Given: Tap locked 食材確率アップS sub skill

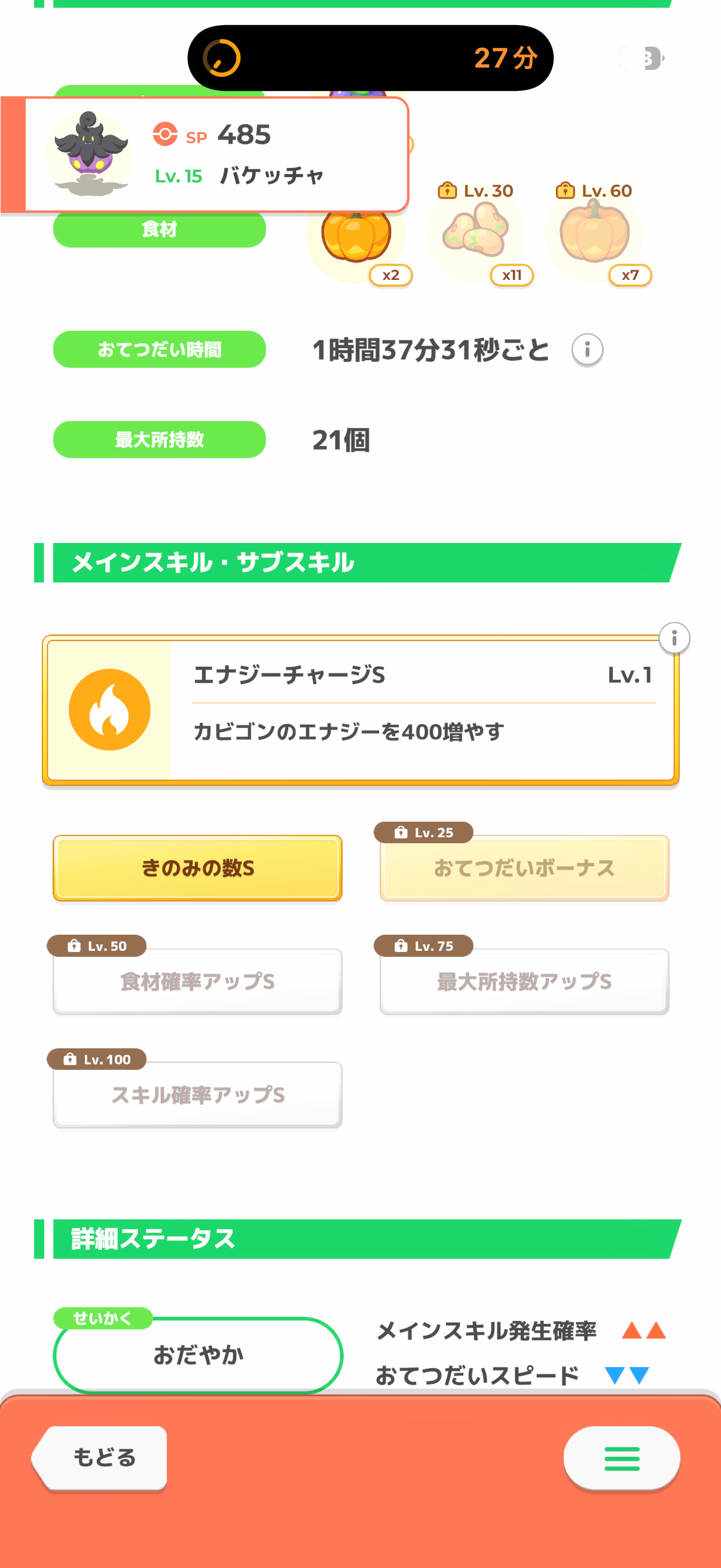Looking at the screenshot, I should [198, 981].
